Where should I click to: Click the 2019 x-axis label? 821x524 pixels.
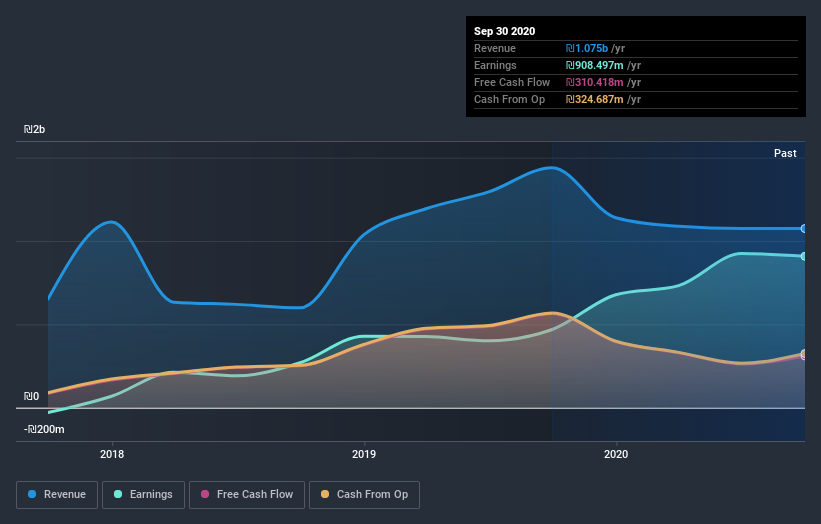364,454
